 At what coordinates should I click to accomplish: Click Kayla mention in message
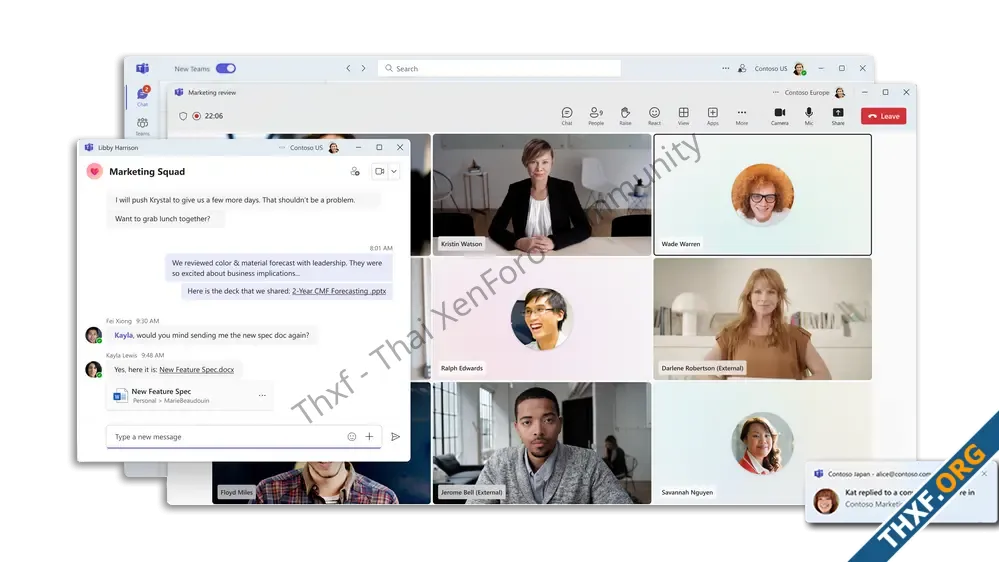tap(123, 335)
